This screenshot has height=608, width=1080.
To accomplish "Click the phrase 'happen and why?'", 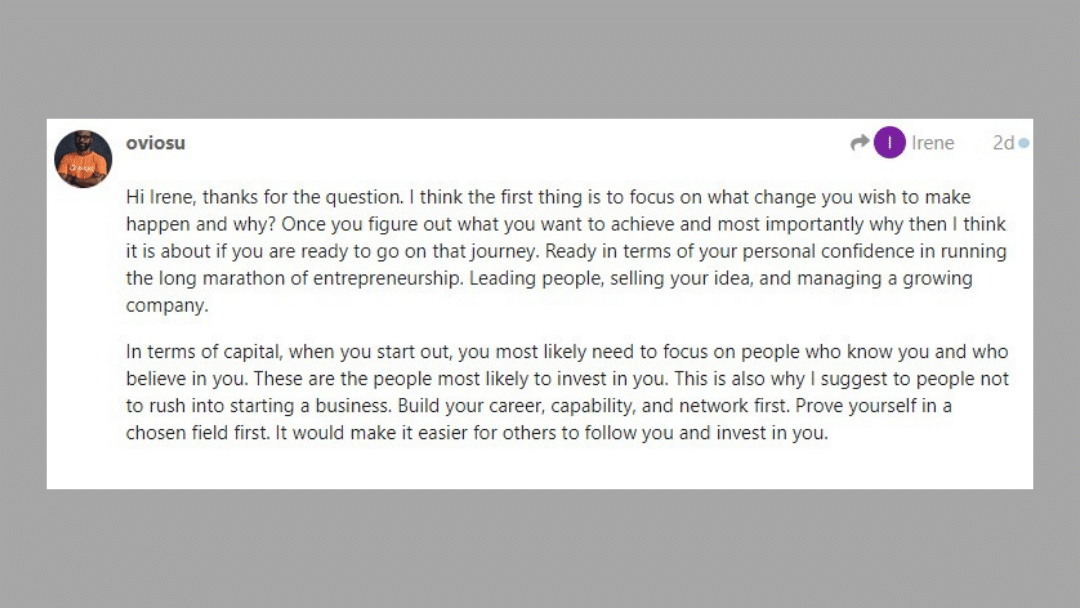I will 201,224.
